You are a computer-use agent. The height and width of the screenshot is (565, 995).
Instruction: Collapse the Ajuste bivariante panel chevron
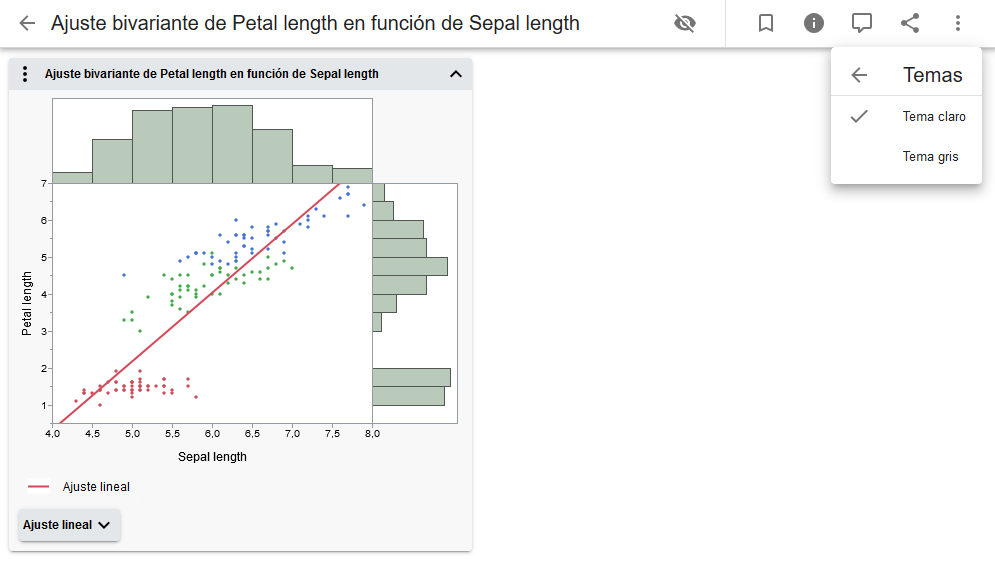[456, 74]
